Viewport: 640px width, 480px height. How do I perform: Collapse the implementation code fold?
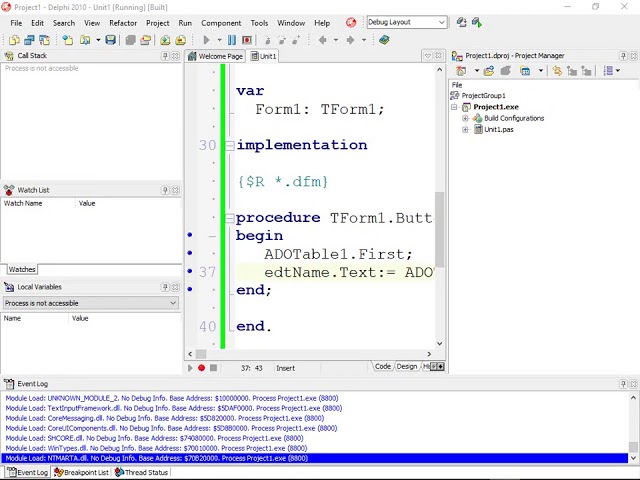click(x=230, y=145)
